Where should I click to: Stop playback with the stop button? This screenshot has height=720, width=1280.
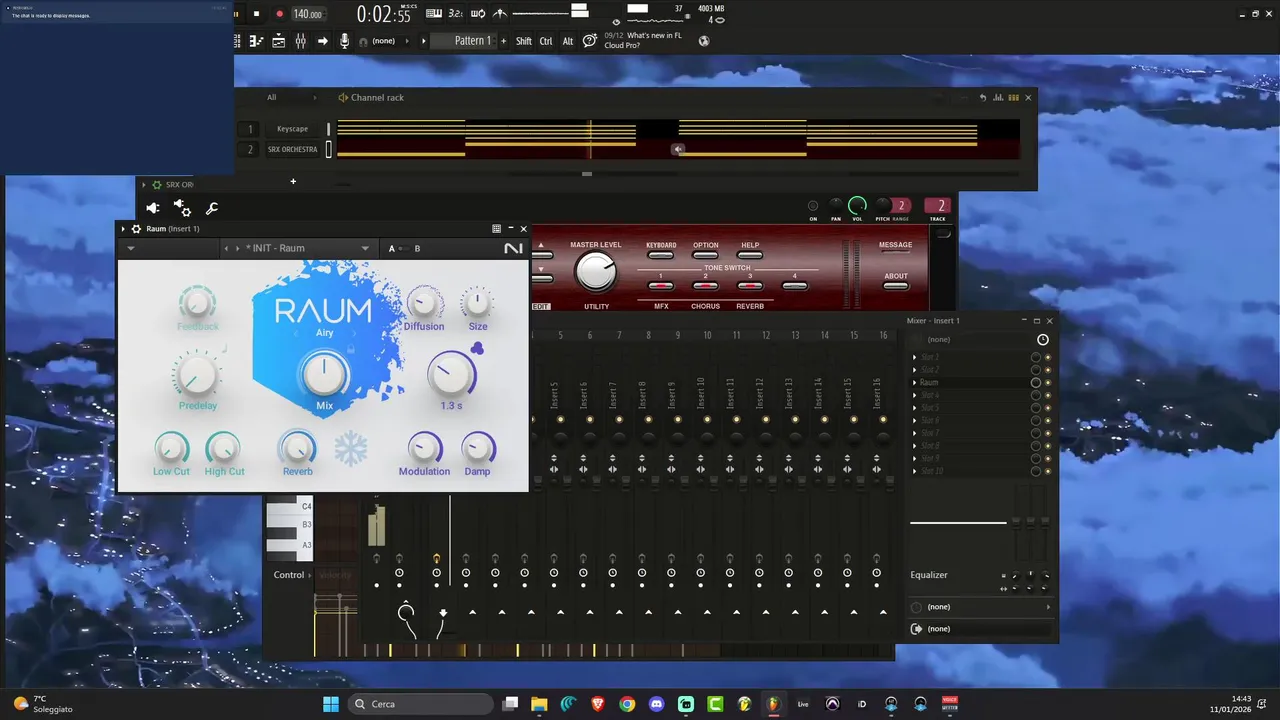256,14
